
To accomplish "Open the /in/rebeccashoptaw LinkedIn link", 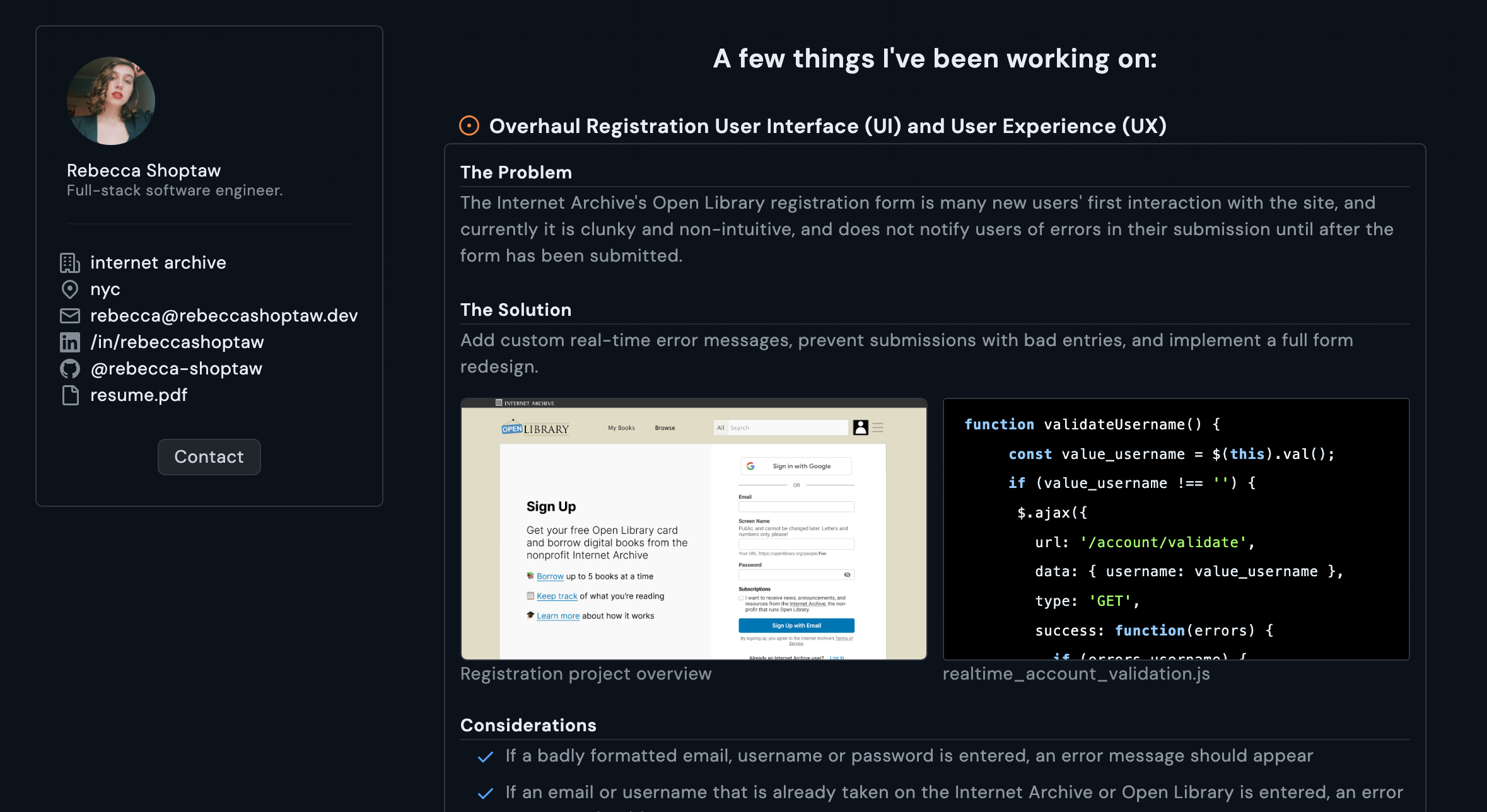I will (177, 342).
